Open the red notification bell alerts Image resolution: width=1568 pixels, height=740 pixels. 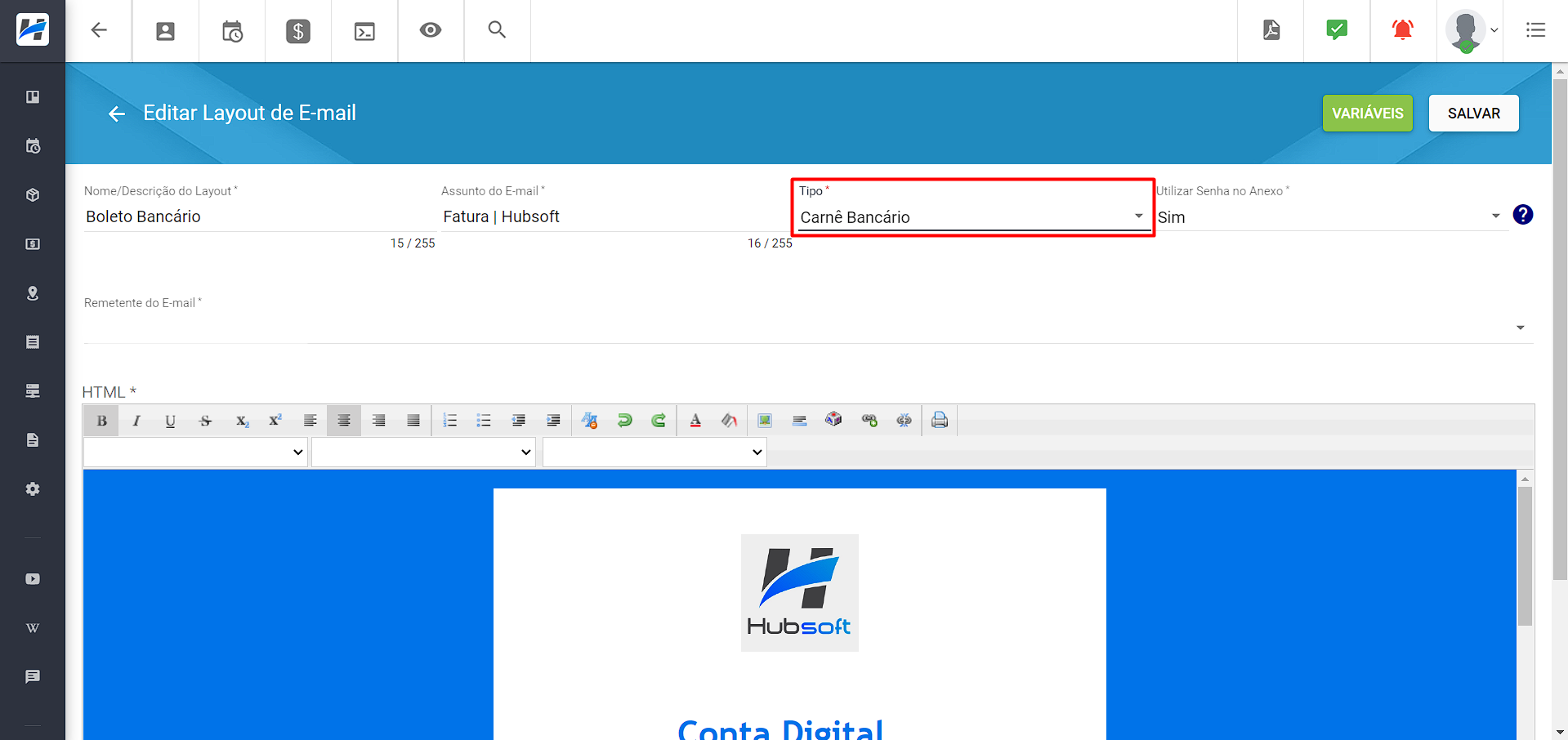[x=1403, y=30]
